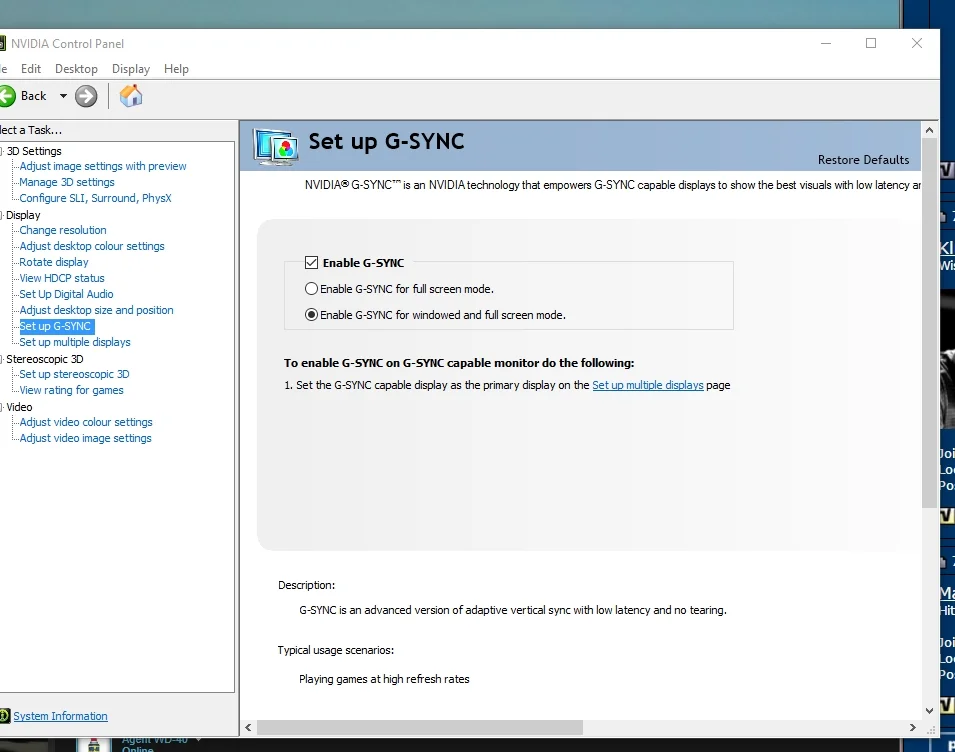Click the scroll left arrow
Viewport: 955px width, 752px height.
pos(248,728)
